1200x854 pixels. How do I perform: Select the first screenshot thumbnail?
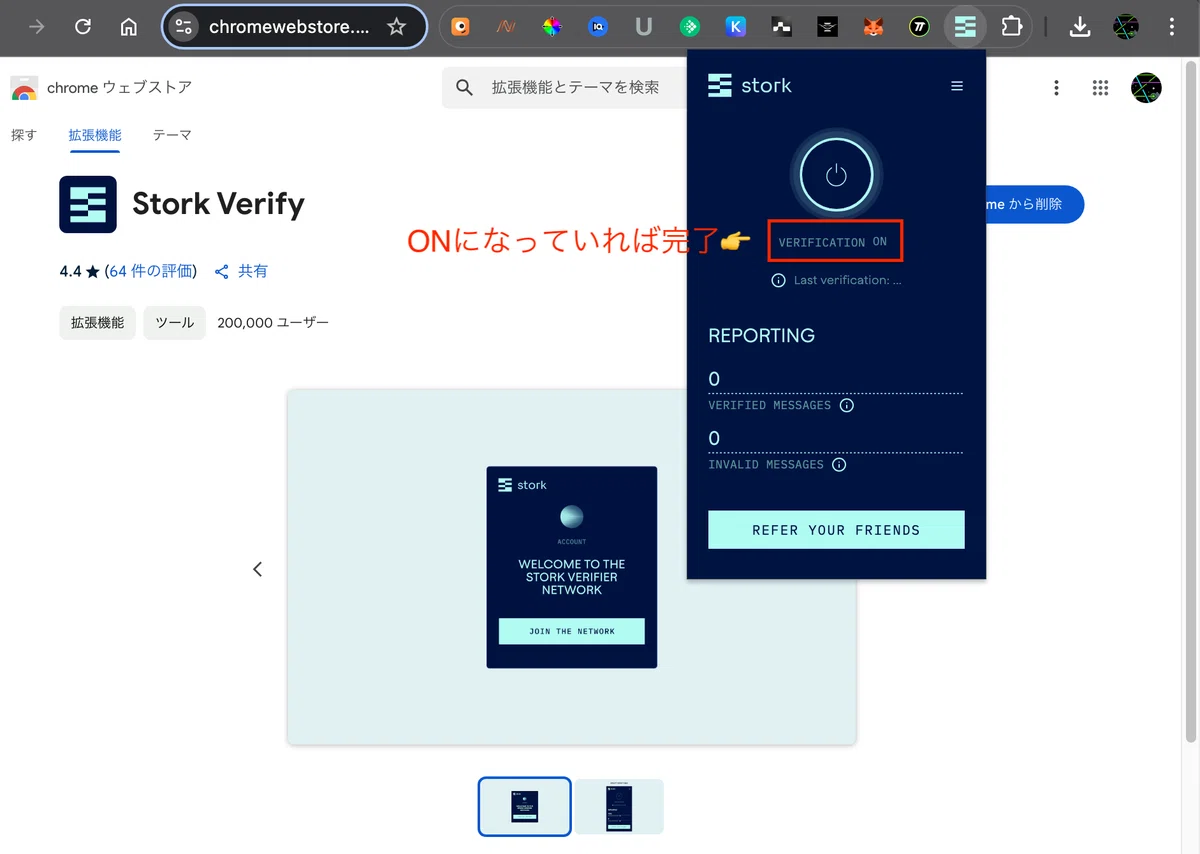click(525, 806)
